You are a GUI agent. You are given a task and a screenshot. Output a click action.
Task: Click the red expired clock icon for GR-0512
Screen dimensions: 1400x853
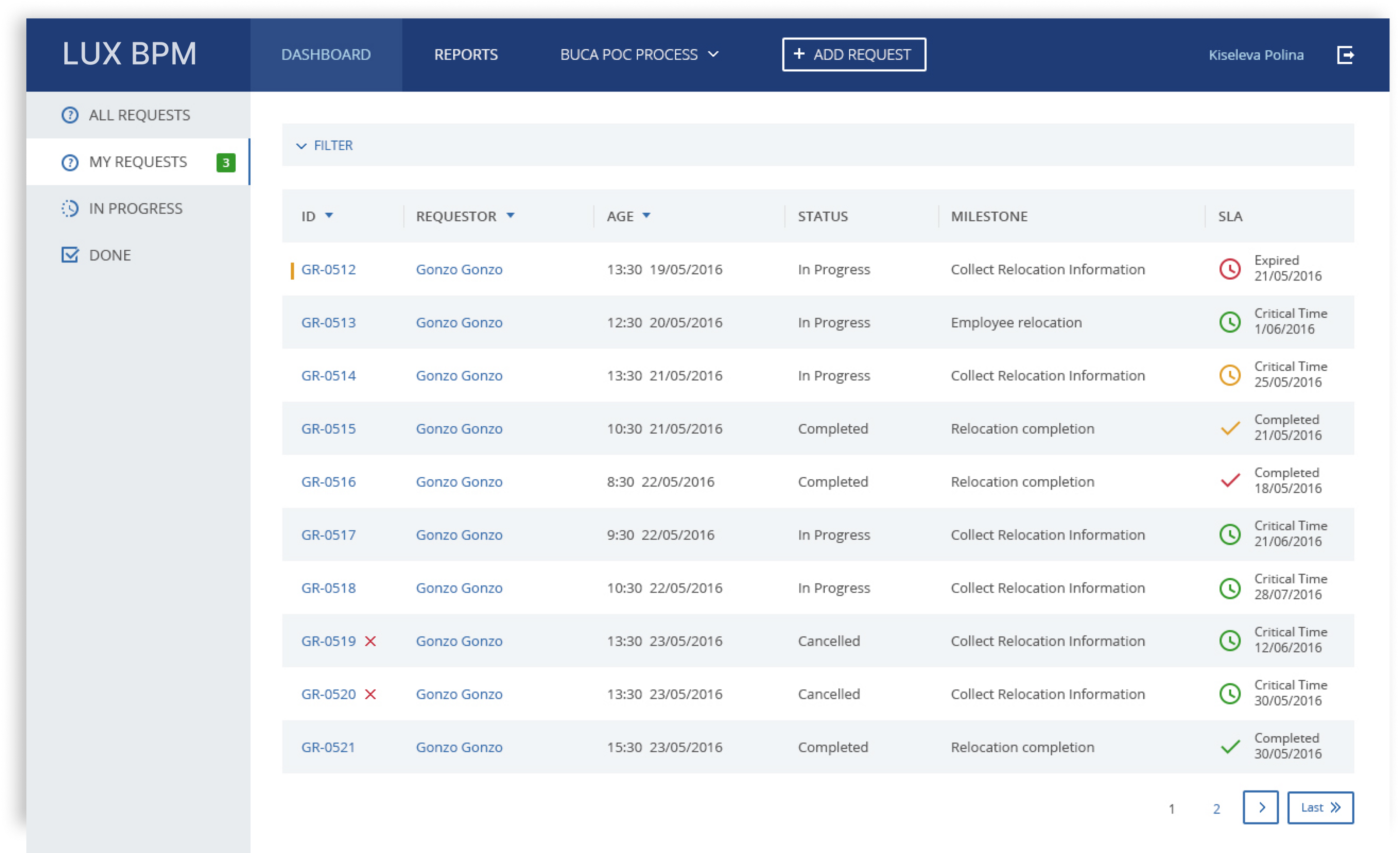(1229, 269)
